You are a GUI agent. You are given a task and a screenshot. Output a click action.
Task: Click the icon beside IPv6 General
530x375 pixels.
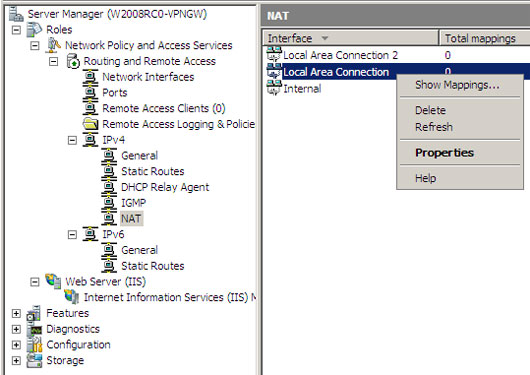[x=109, y=250]
